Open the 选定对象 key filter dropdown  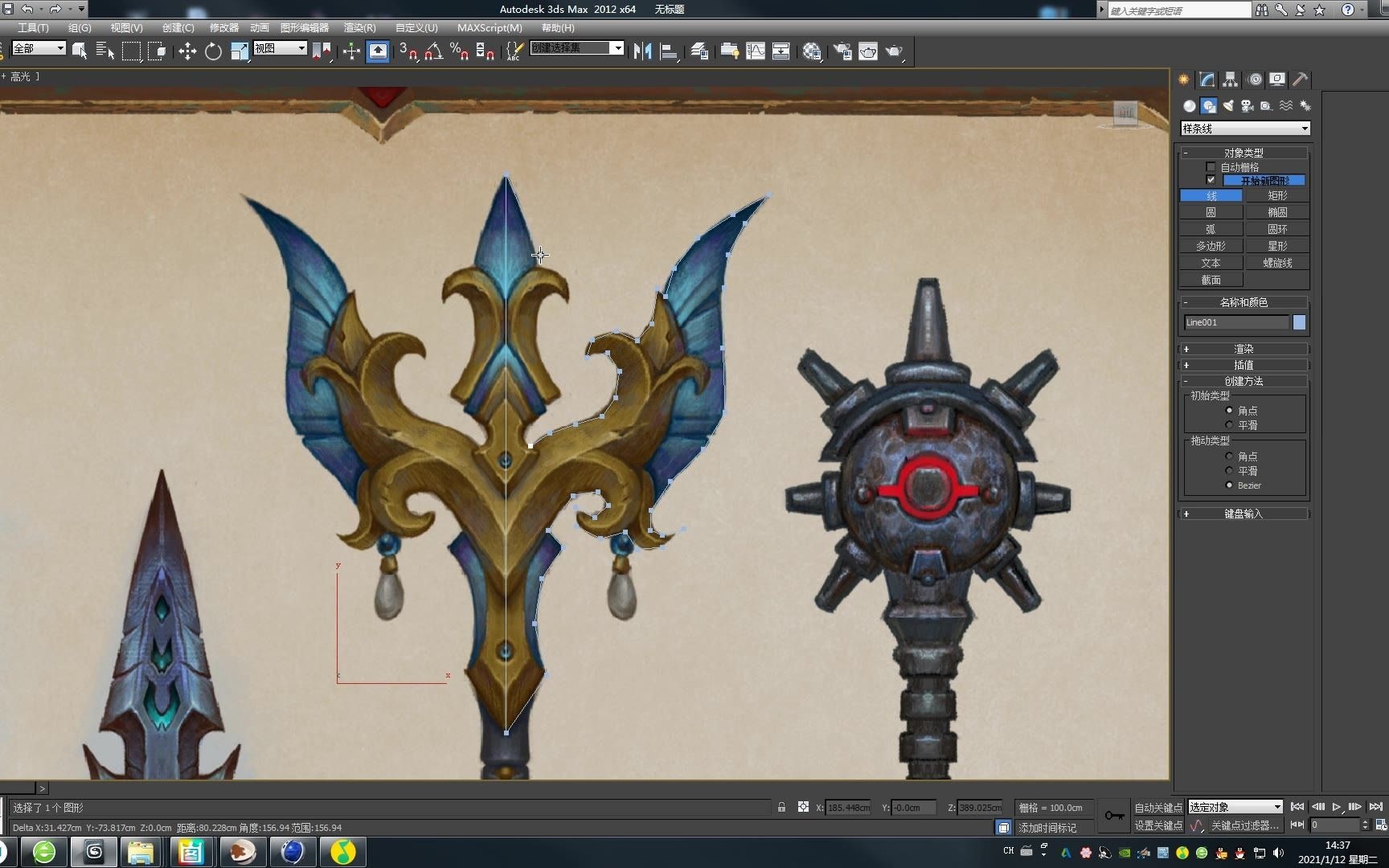coord(1235,807)
